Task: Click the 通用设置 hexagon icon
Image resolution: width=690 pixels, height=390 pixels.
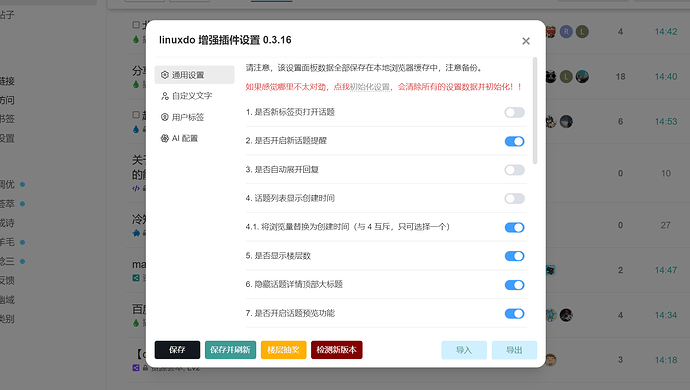Action: [165, 75]
